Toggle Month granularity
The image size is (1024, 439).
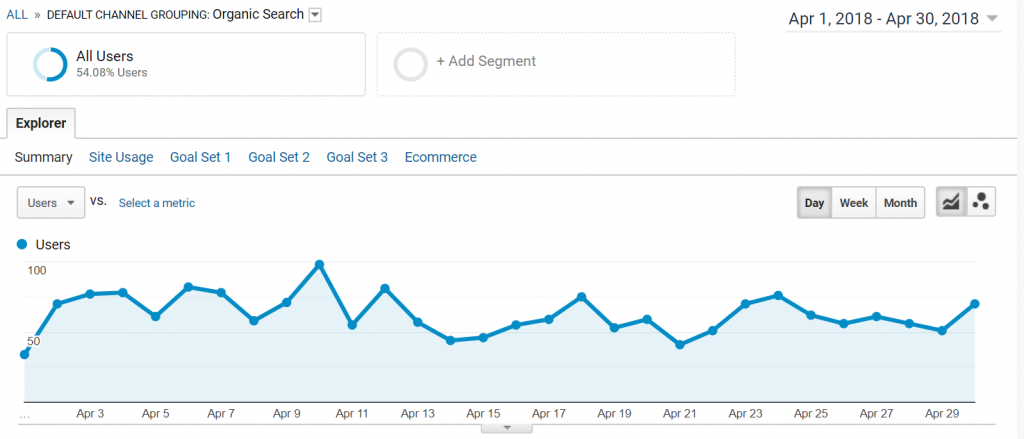900,203
